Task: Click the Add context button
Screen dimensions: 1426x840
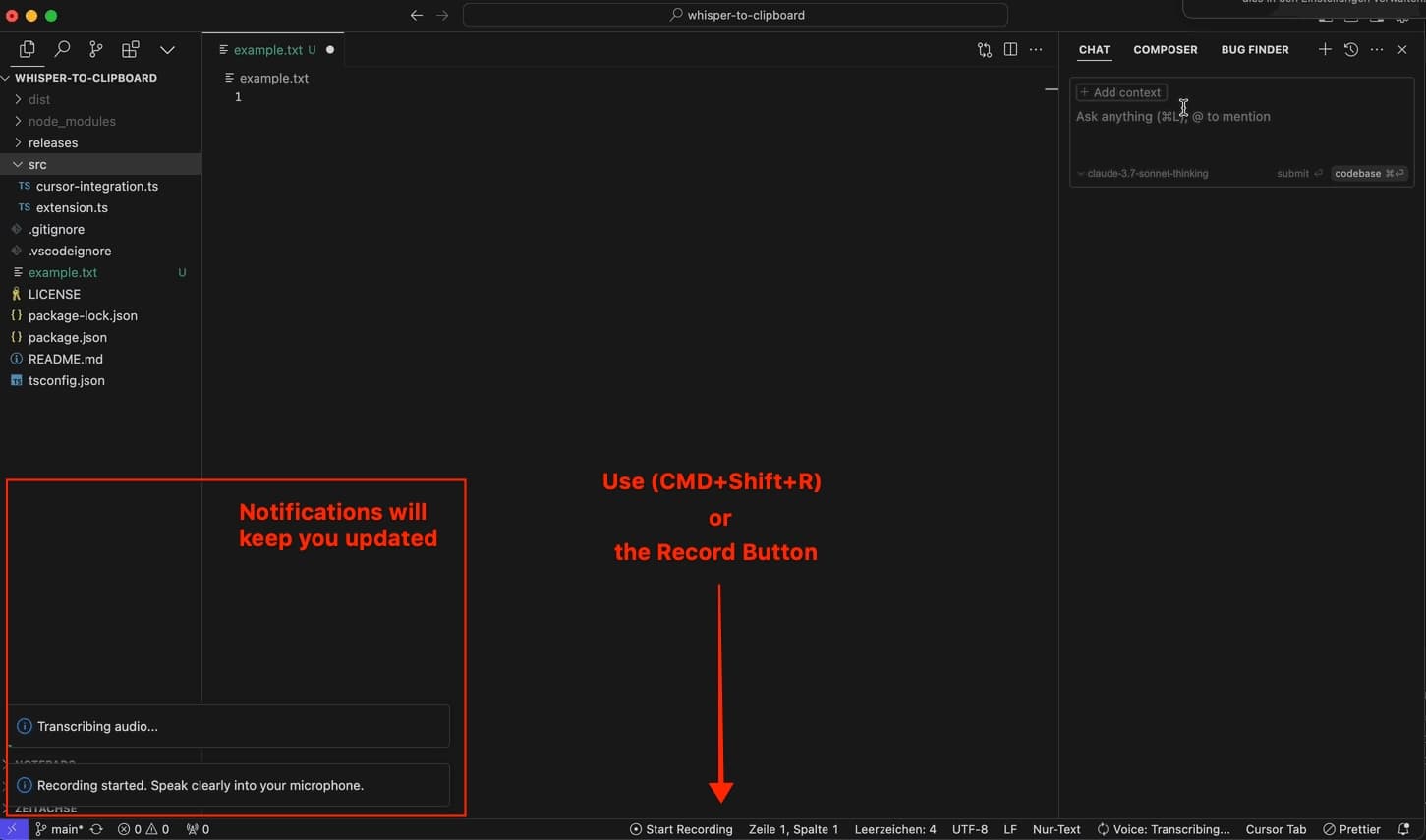Action: point(1121,92)
